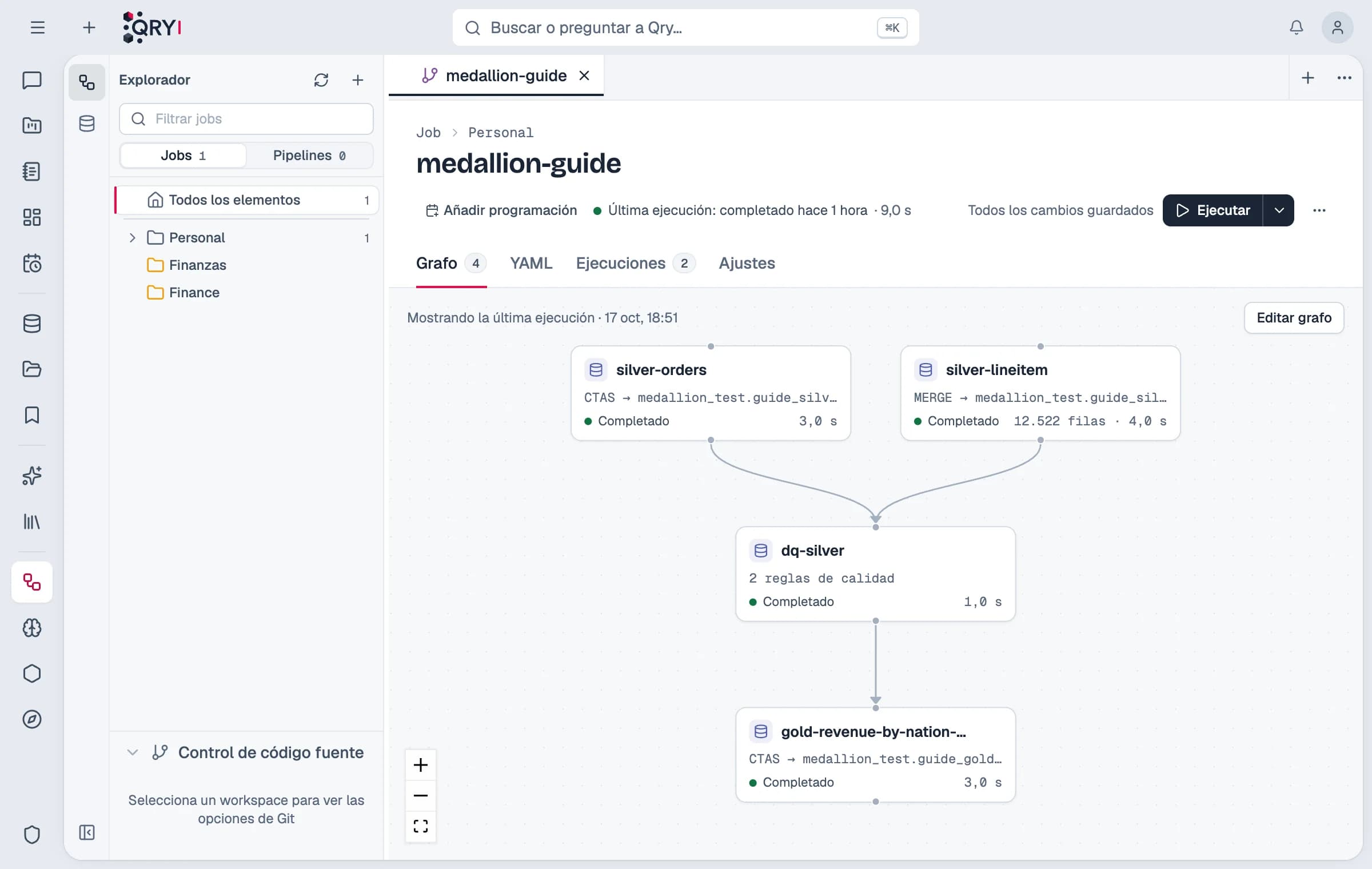The height and width of the screenshot is (869, 1372).
Task: Zoom in on the graph
Action: (x=421, y=765)
